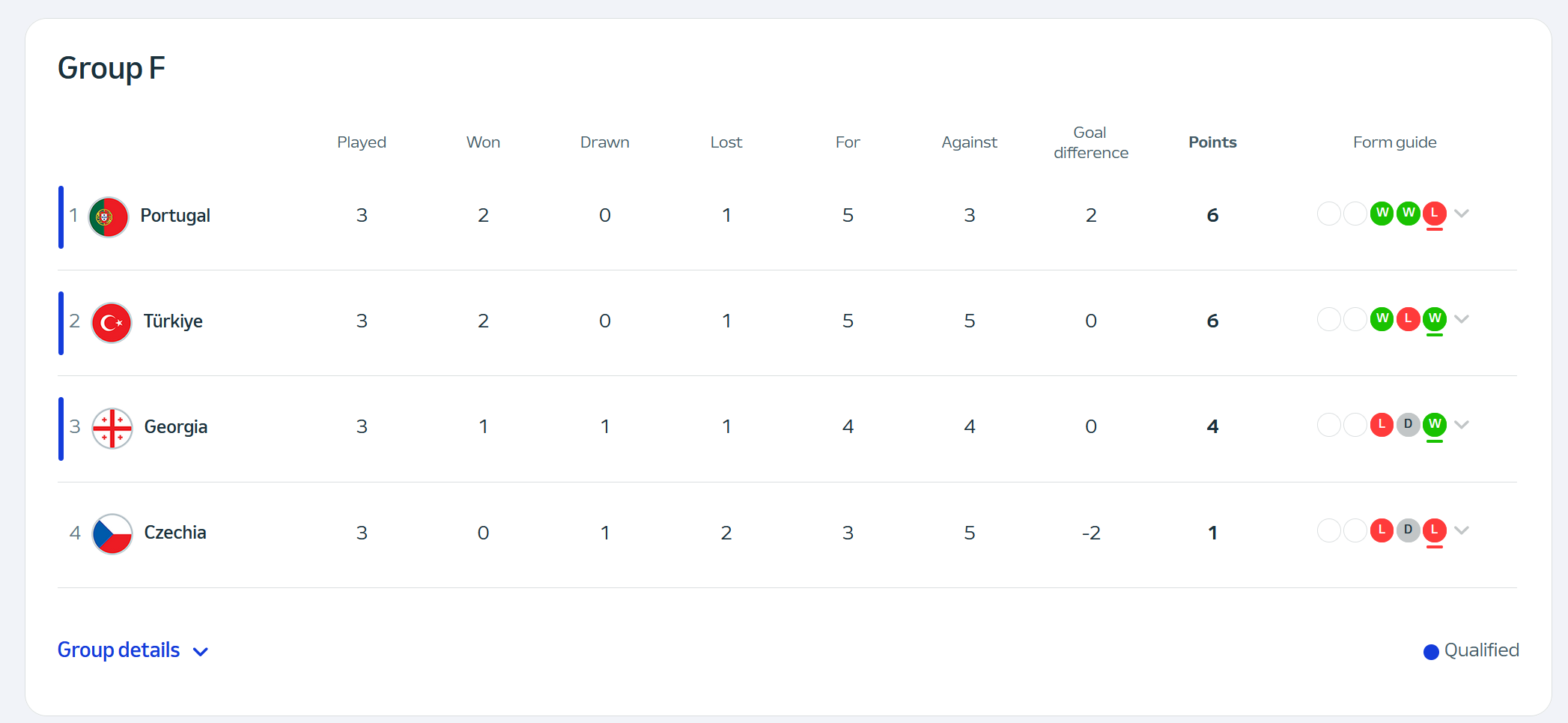Expand Czechia's form guide chevron
This screenshot has width=1568, height=723.
click(x=1461, y=530)
